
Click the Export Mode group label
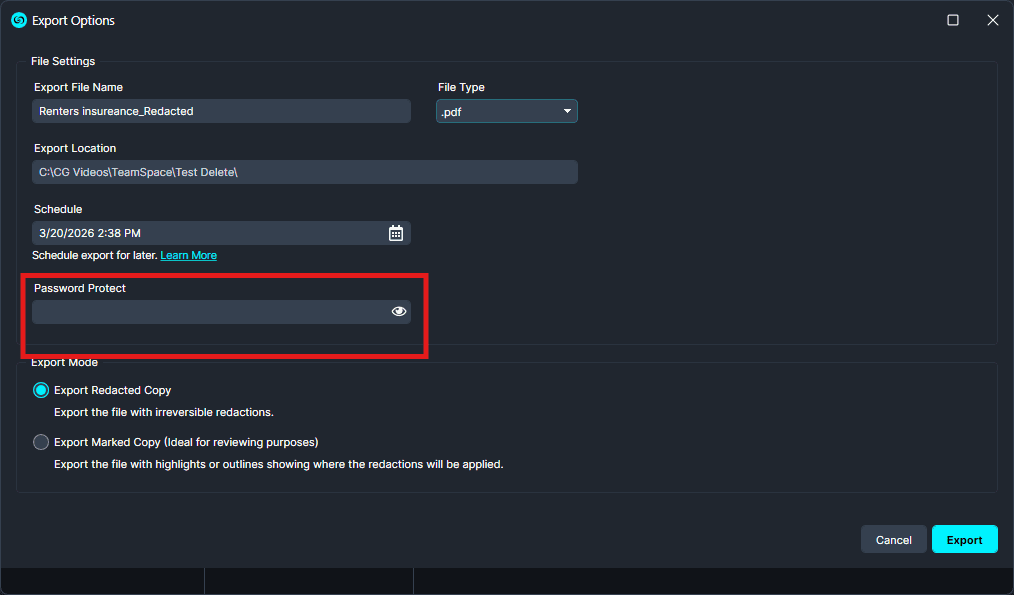click(64, 362)
